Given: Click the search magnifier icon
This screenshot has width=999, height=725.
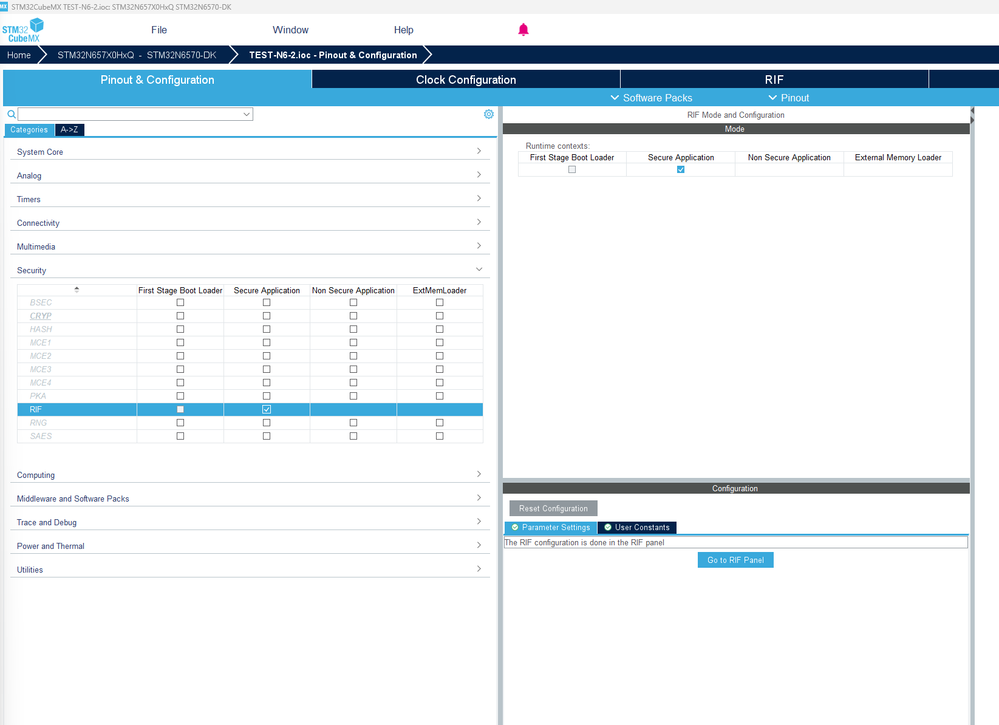Looking at the screenshot, I should point(11,114).
